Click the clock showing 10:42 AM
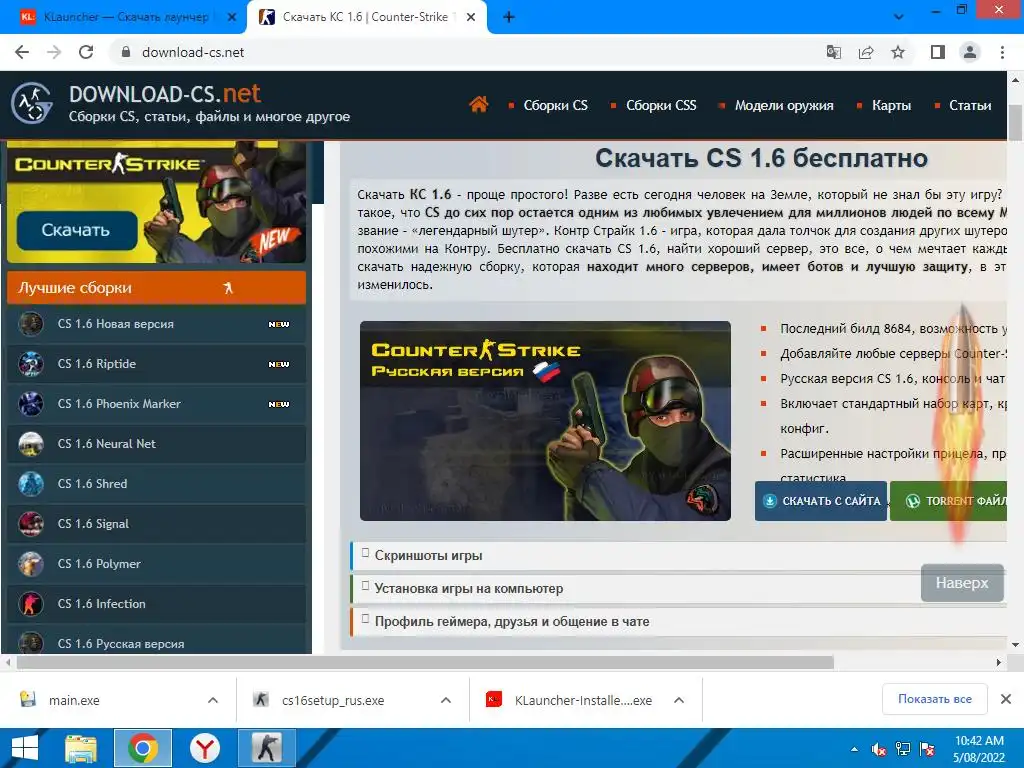 (979, 741)
